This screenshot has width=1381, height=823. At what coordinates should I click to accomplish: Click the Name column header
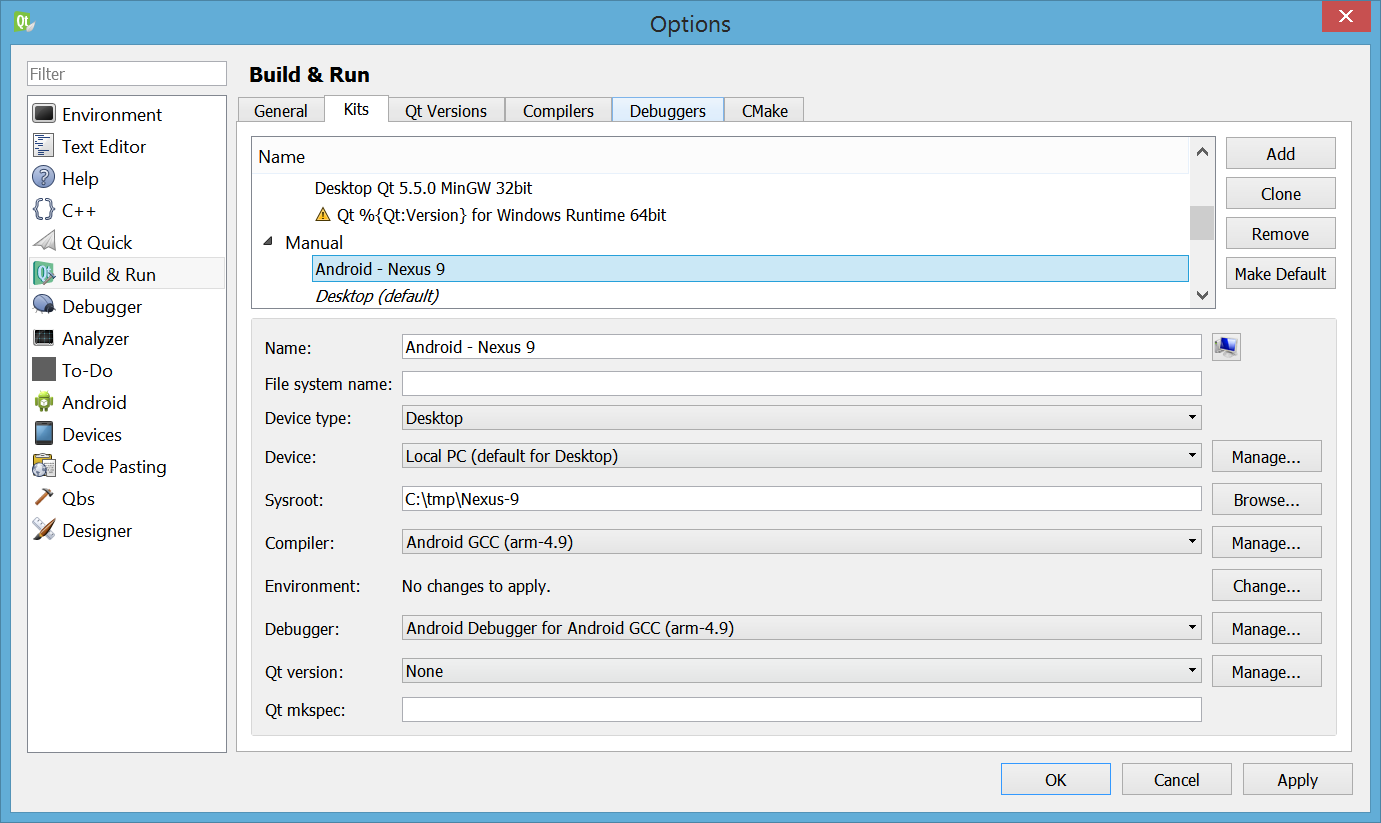coord(720,157)
